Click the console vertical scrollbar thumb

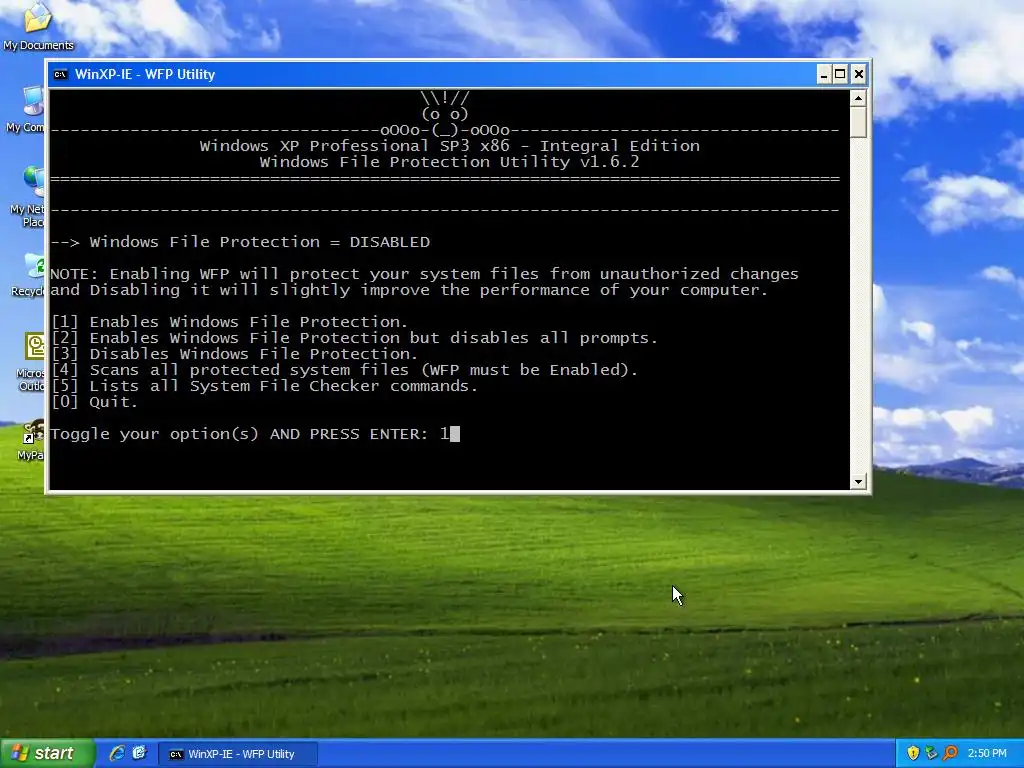pyautogui.click(x=858, y=122)
